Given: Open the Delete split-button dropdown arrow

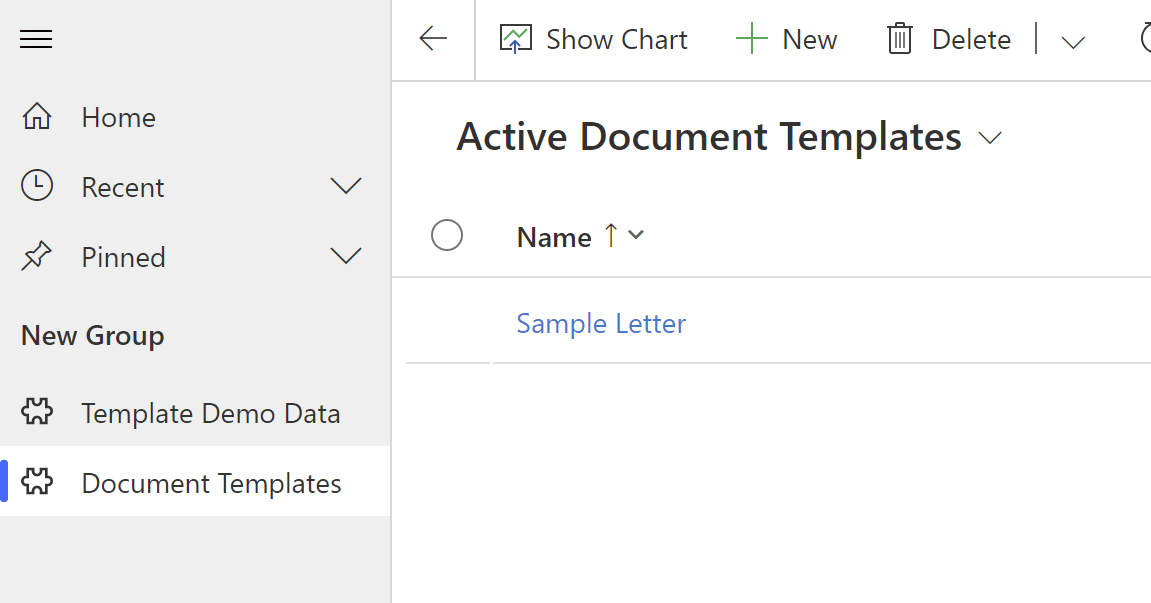Looking at the screenshot, I should [1073, 41].
